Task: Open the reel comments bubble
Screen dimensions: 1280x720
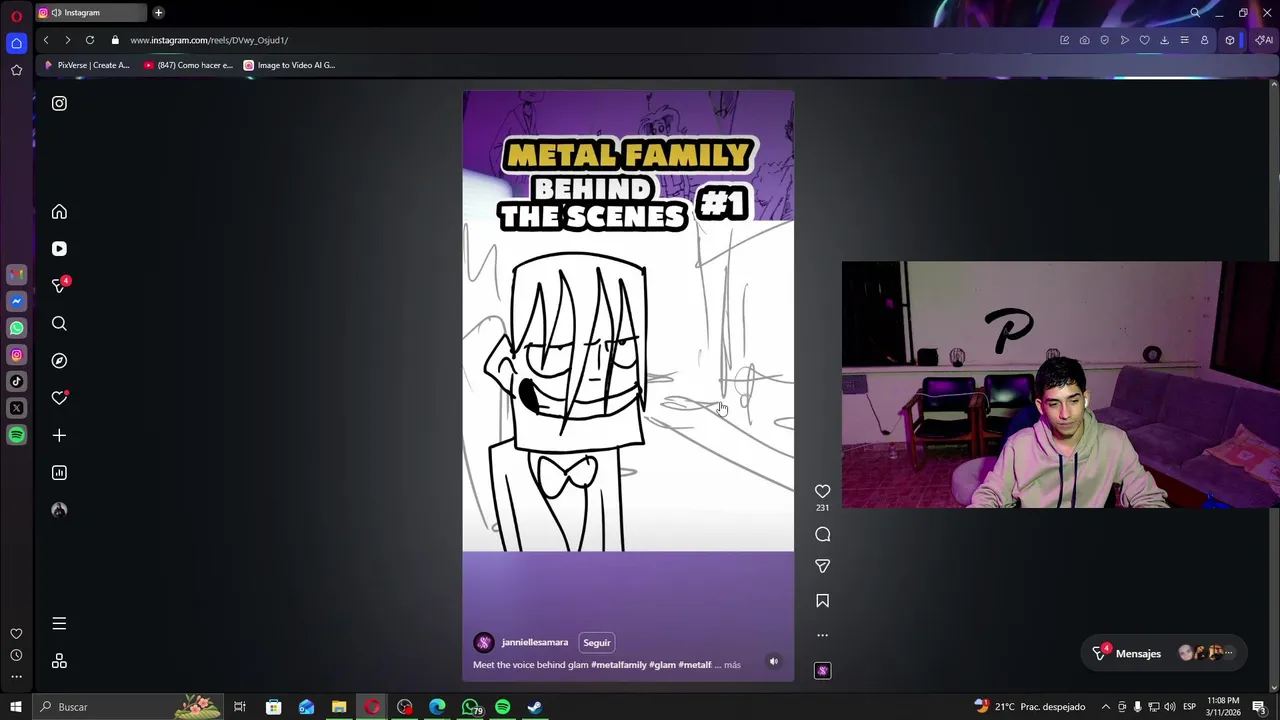Action: click(x=822, y=534)
